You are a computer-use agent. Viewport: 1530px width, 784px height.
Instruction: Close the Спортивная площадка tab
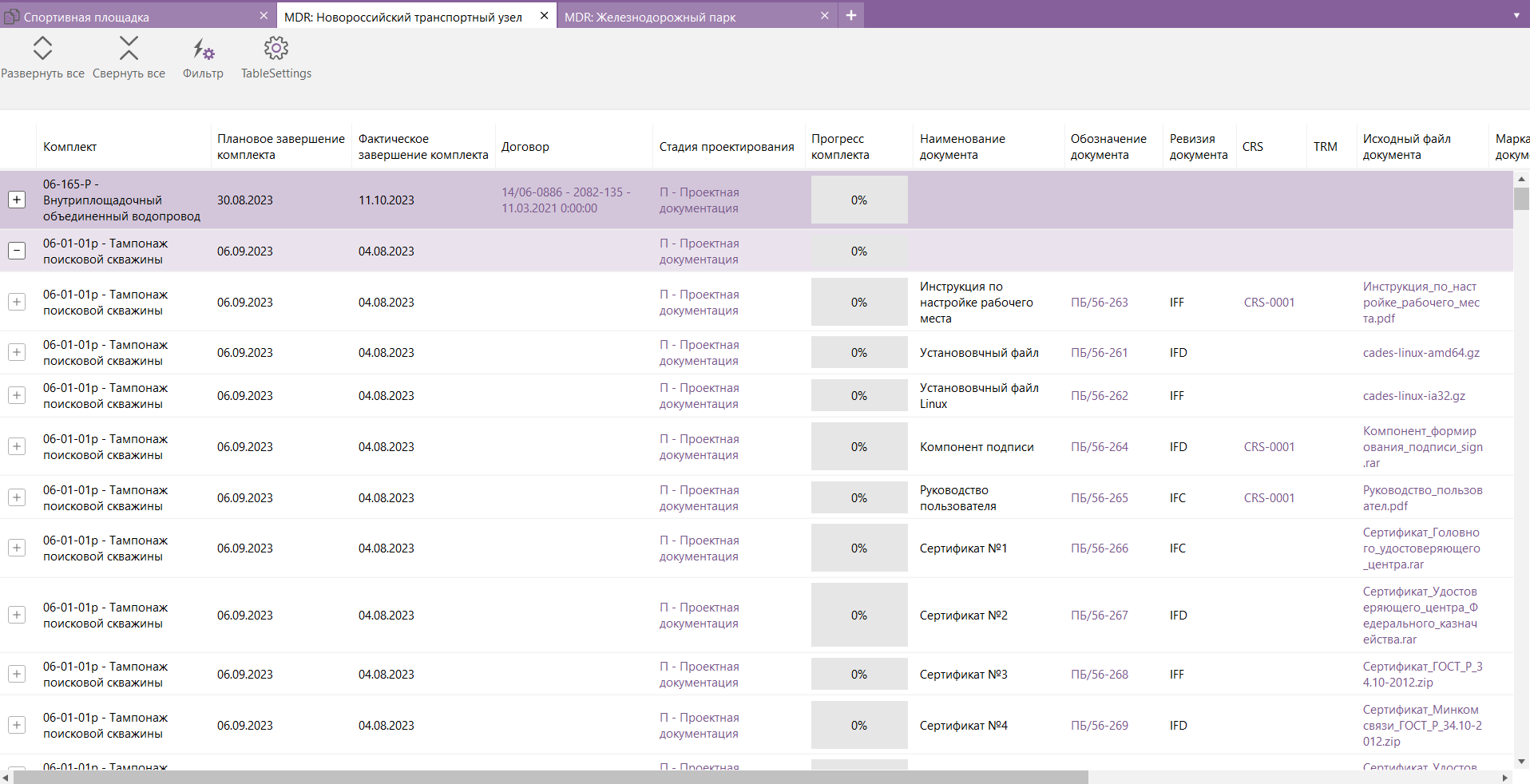click(x=264, y=16)
